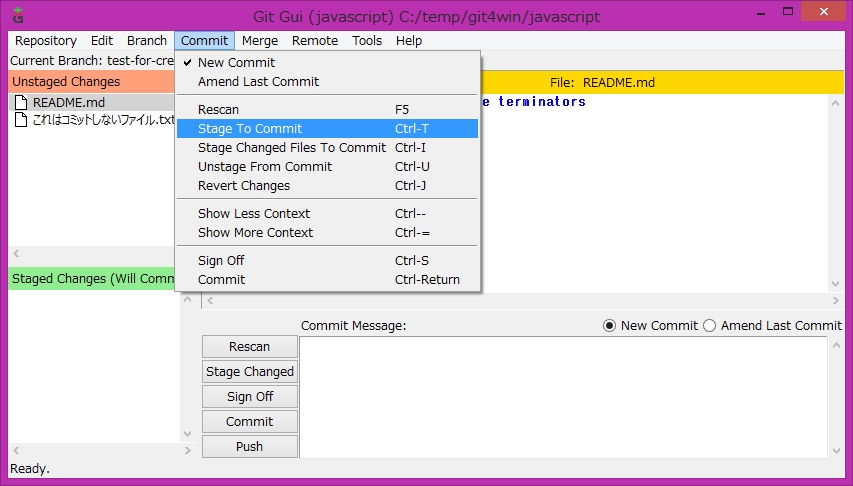Close the open Commit menu header

click(205, 41)
